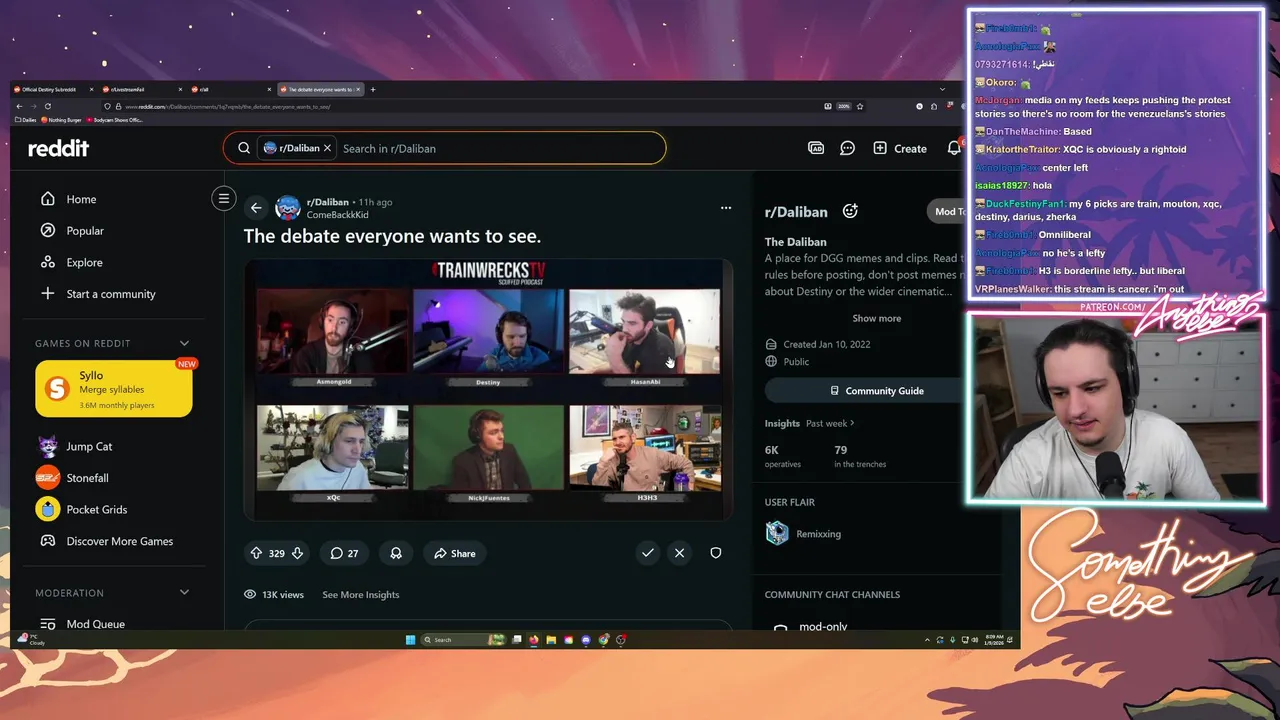Switch to Official Destiny Subreddit tab
The image size is (1280, 720).
point(52,89)
